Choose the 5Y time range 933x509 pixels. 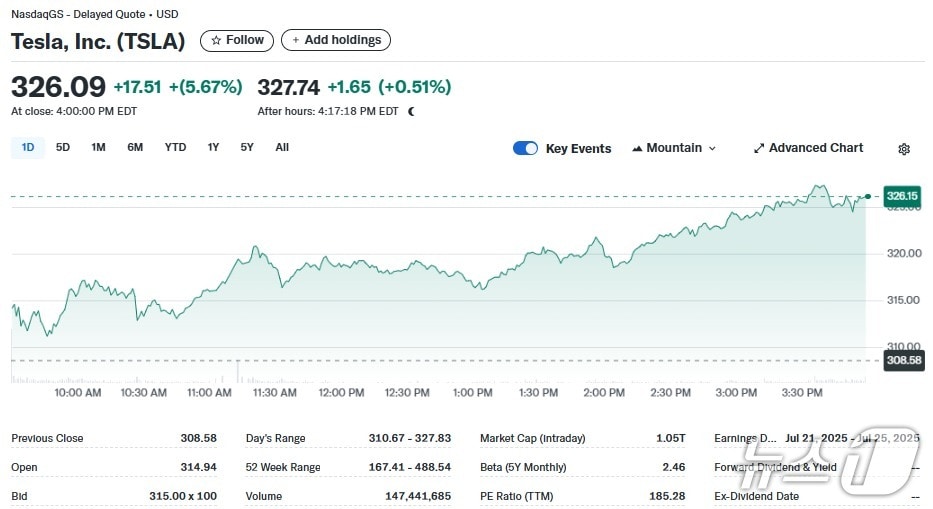coord(247,147)
